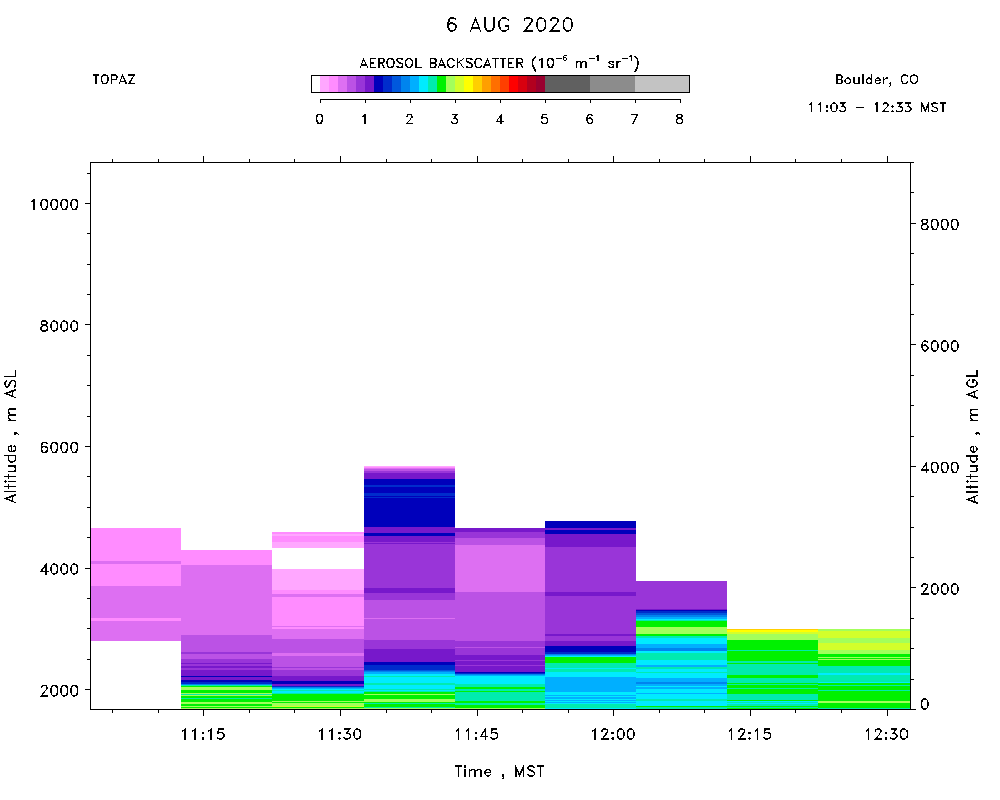This screenshot has width=1000, height=800.
Task: Click the '11:03 – 12:33 MST' time range
Action: pos(876,107)
